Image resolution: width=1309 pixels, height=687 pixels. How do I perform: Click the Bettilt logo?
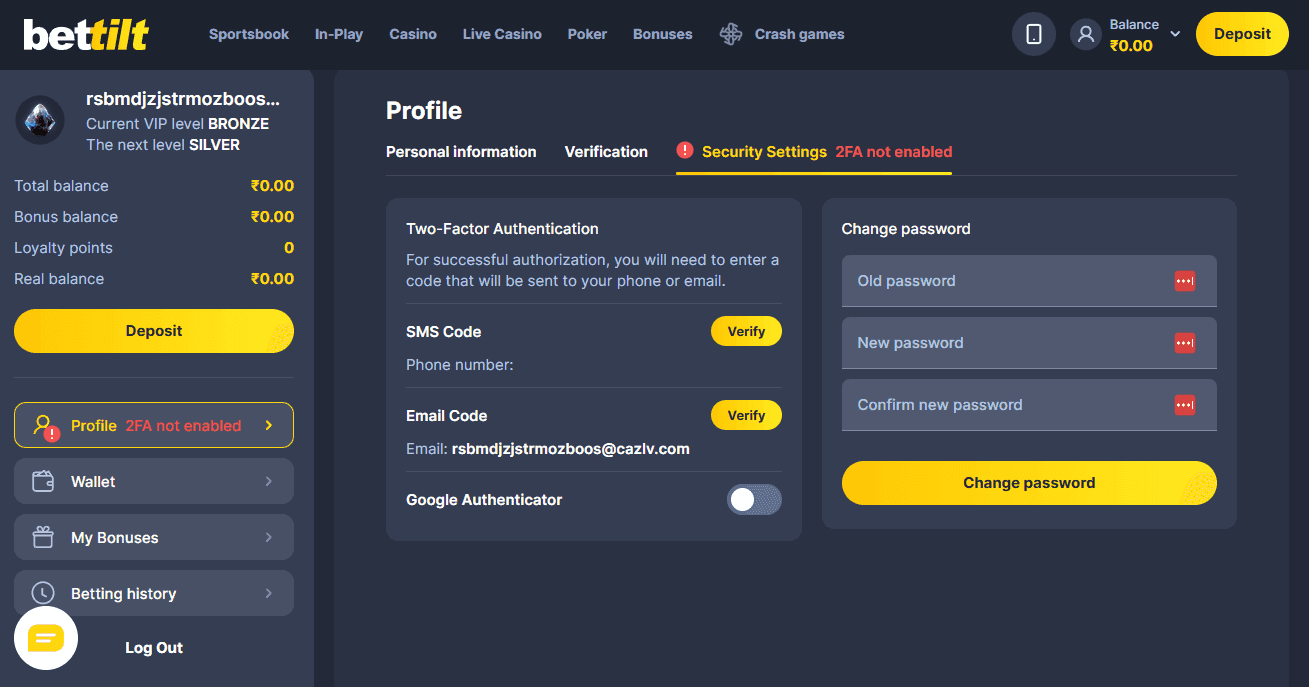86,34
